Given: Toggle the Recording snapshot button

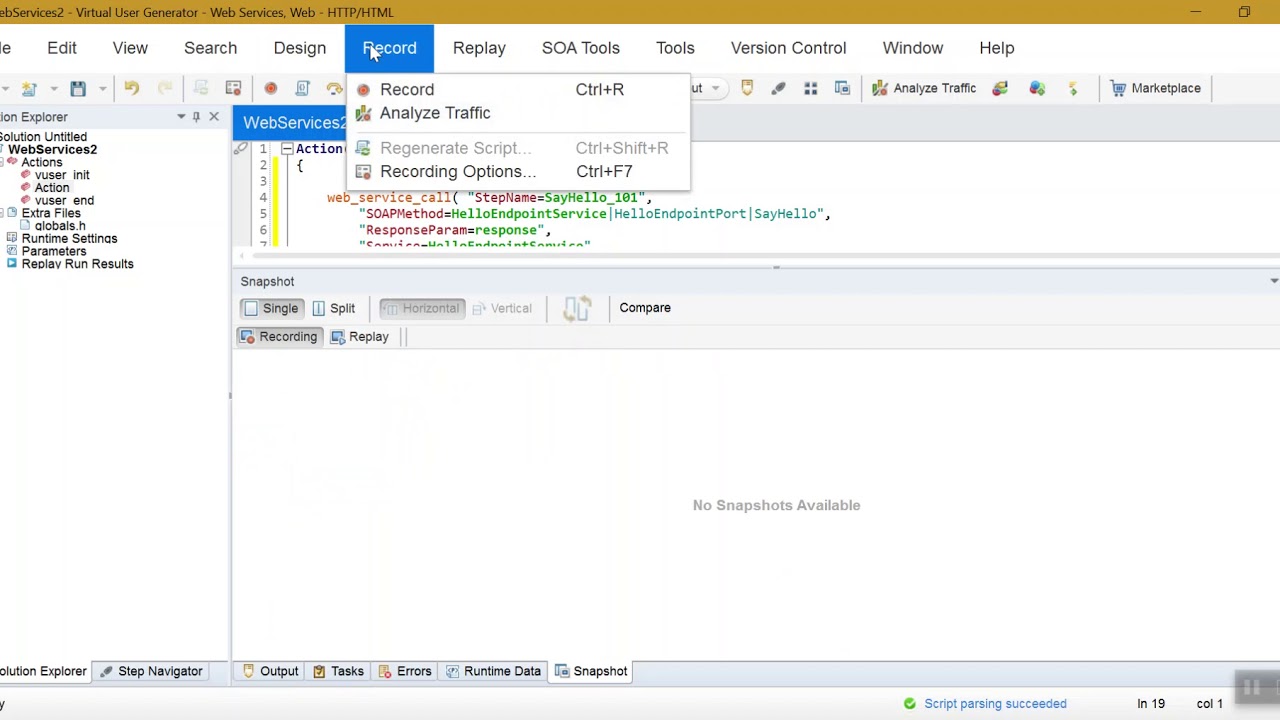Looking at the screenshot, I should point(278,337).
